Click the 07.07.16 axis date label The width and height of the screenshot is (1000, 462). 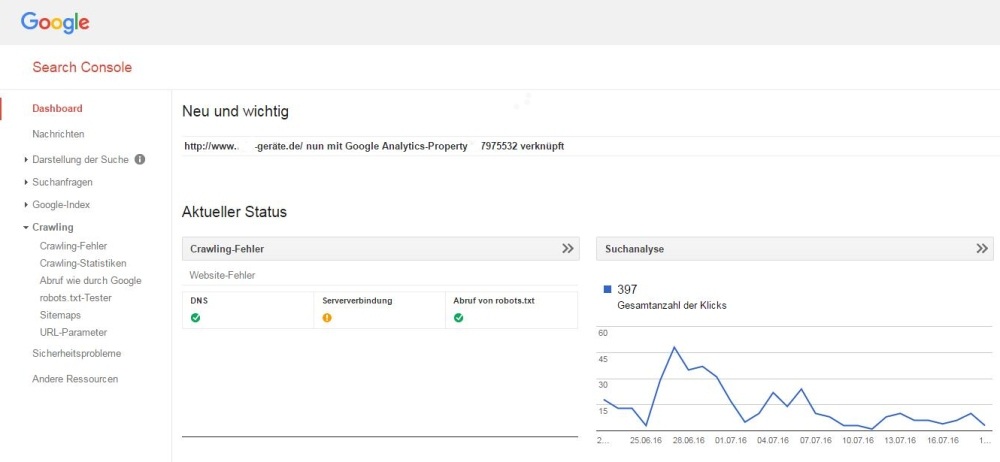coord(816,440)
